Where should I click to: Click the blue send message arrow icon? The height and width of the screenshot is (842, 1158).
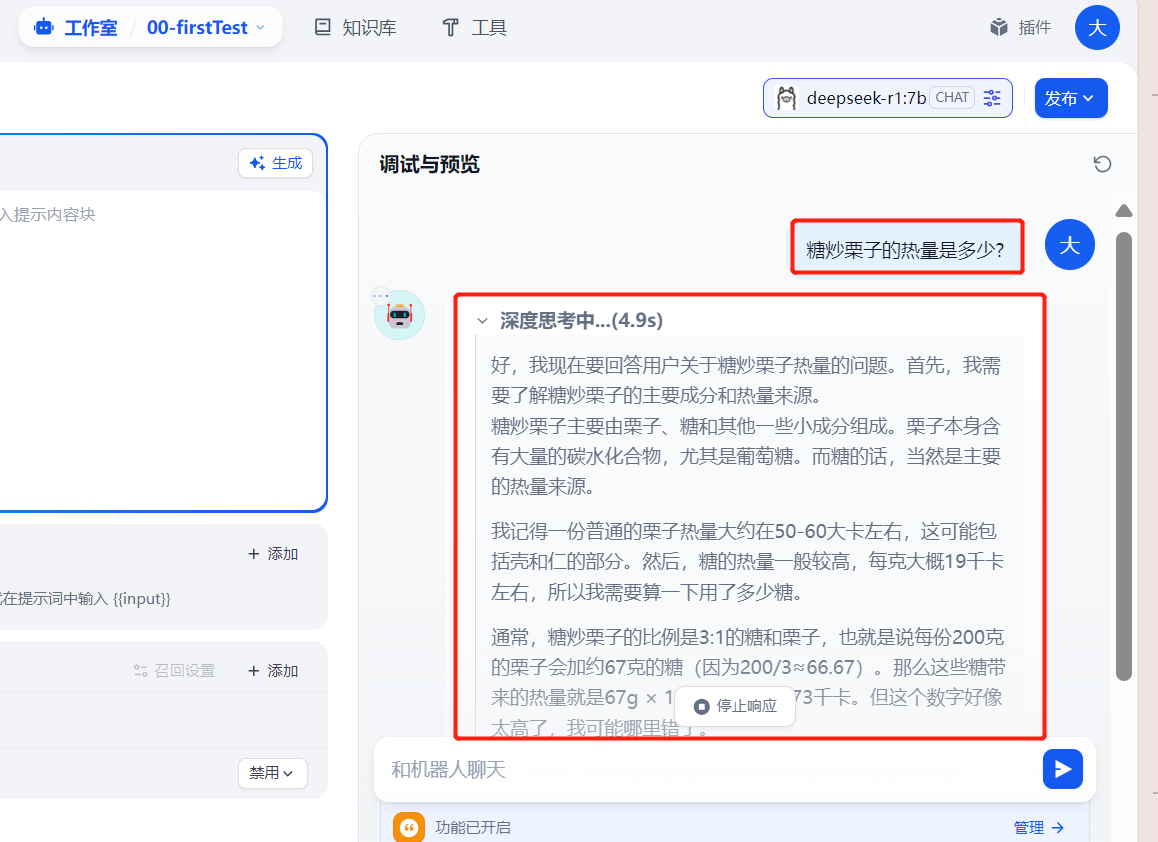point(1062,769)
